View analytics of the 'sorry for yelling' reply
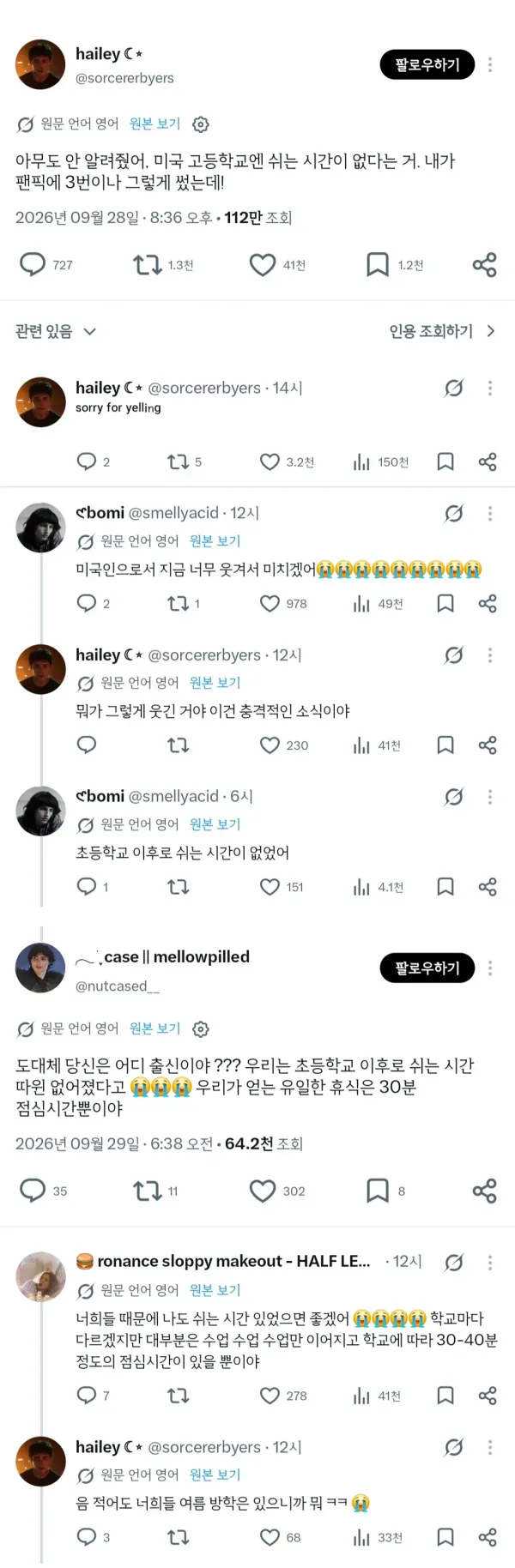The height and width of the screenshot is (1568, 515). (361, 462)
